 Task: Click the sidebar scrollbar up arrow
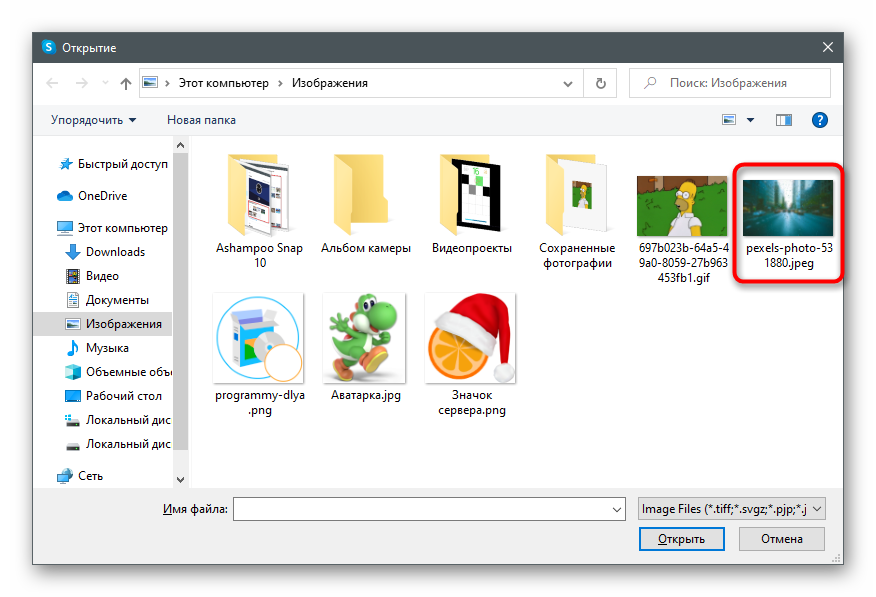click(180, 146)
